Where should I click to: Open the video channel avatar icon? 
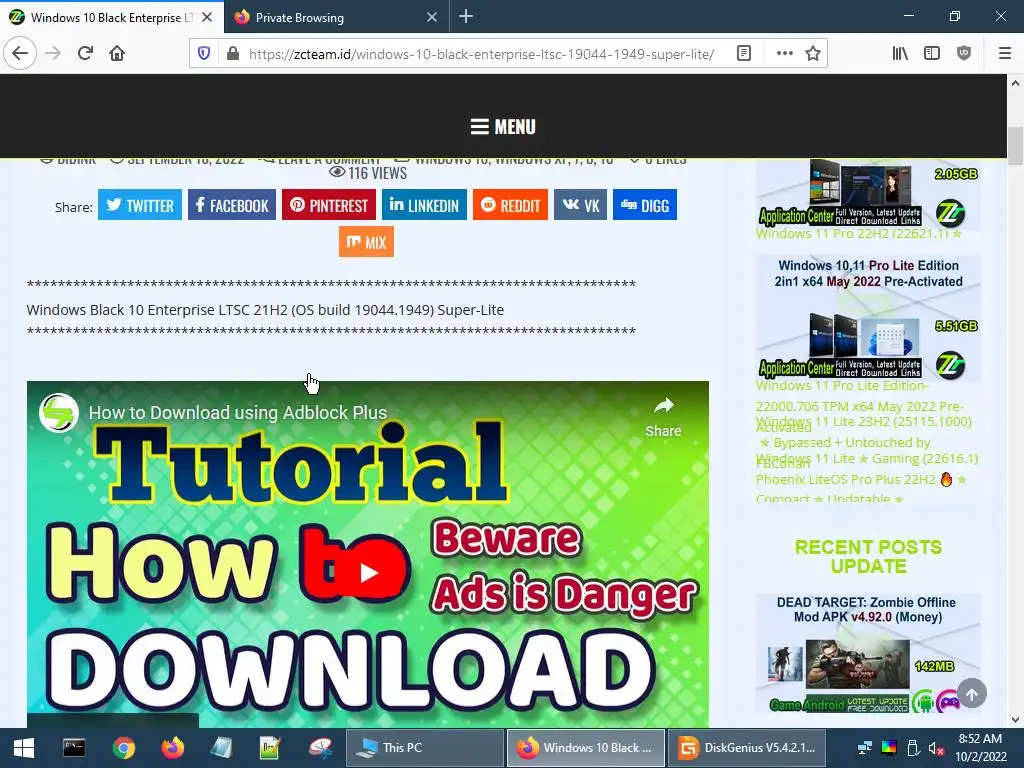click(x=59, y=413)
